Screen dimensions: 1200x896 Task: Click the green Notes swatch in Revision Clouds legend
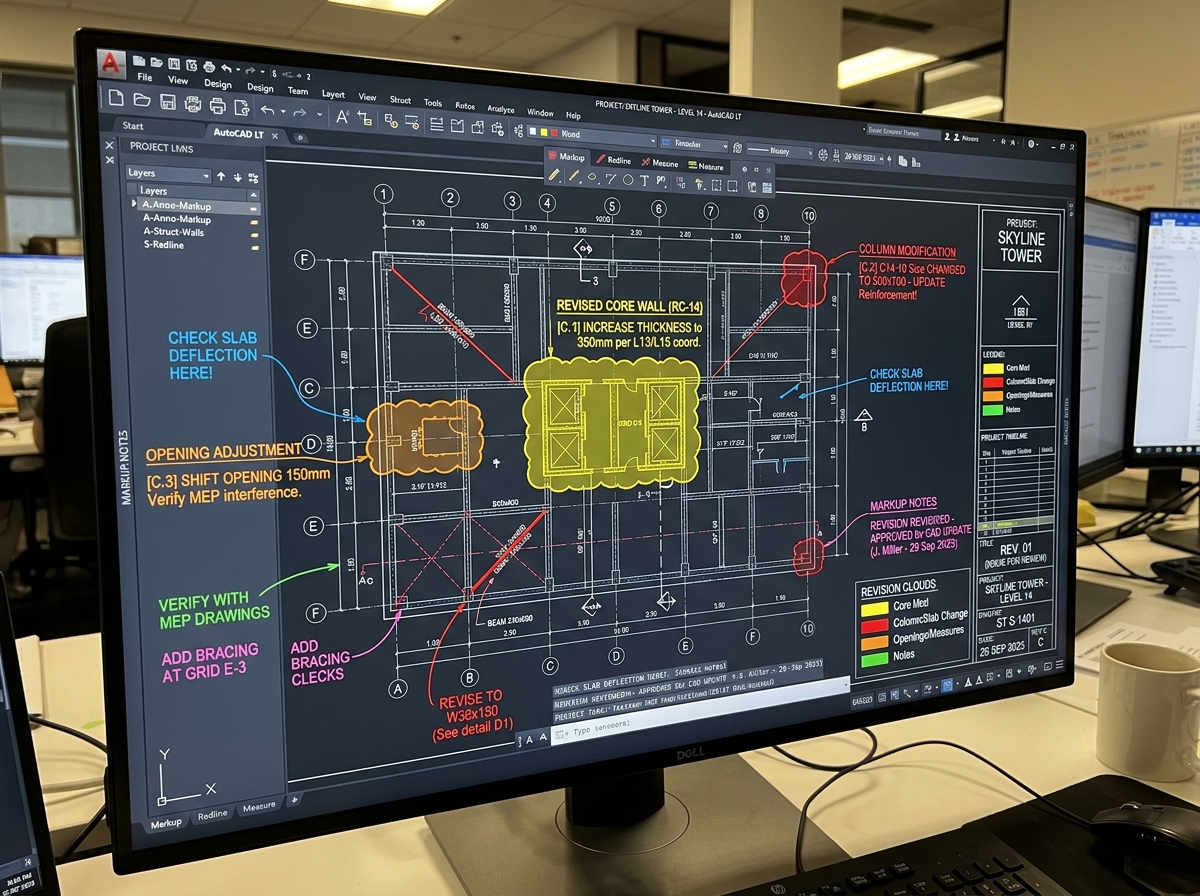pos(873,658)
